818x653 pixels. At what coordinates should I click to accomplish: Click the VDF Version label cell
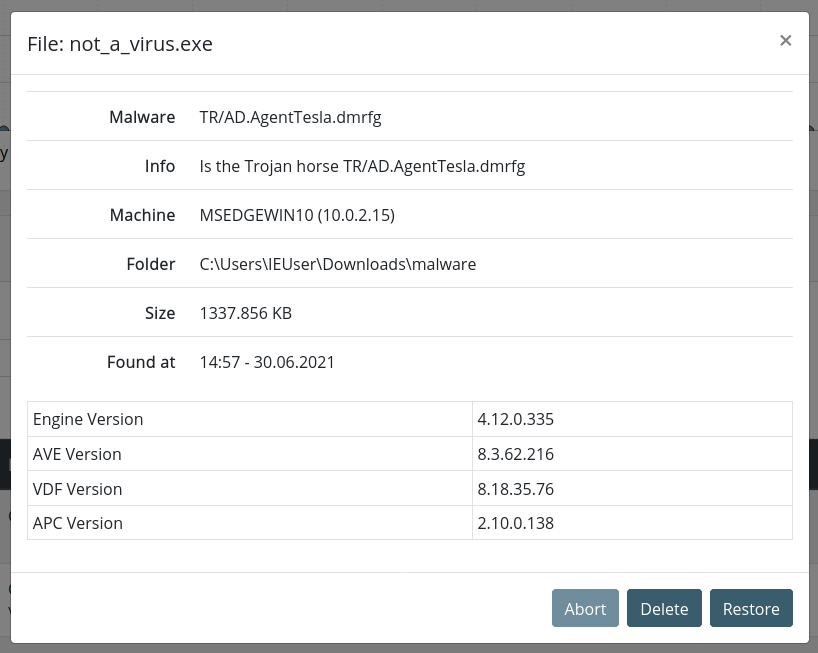click(x=77, y=489)
